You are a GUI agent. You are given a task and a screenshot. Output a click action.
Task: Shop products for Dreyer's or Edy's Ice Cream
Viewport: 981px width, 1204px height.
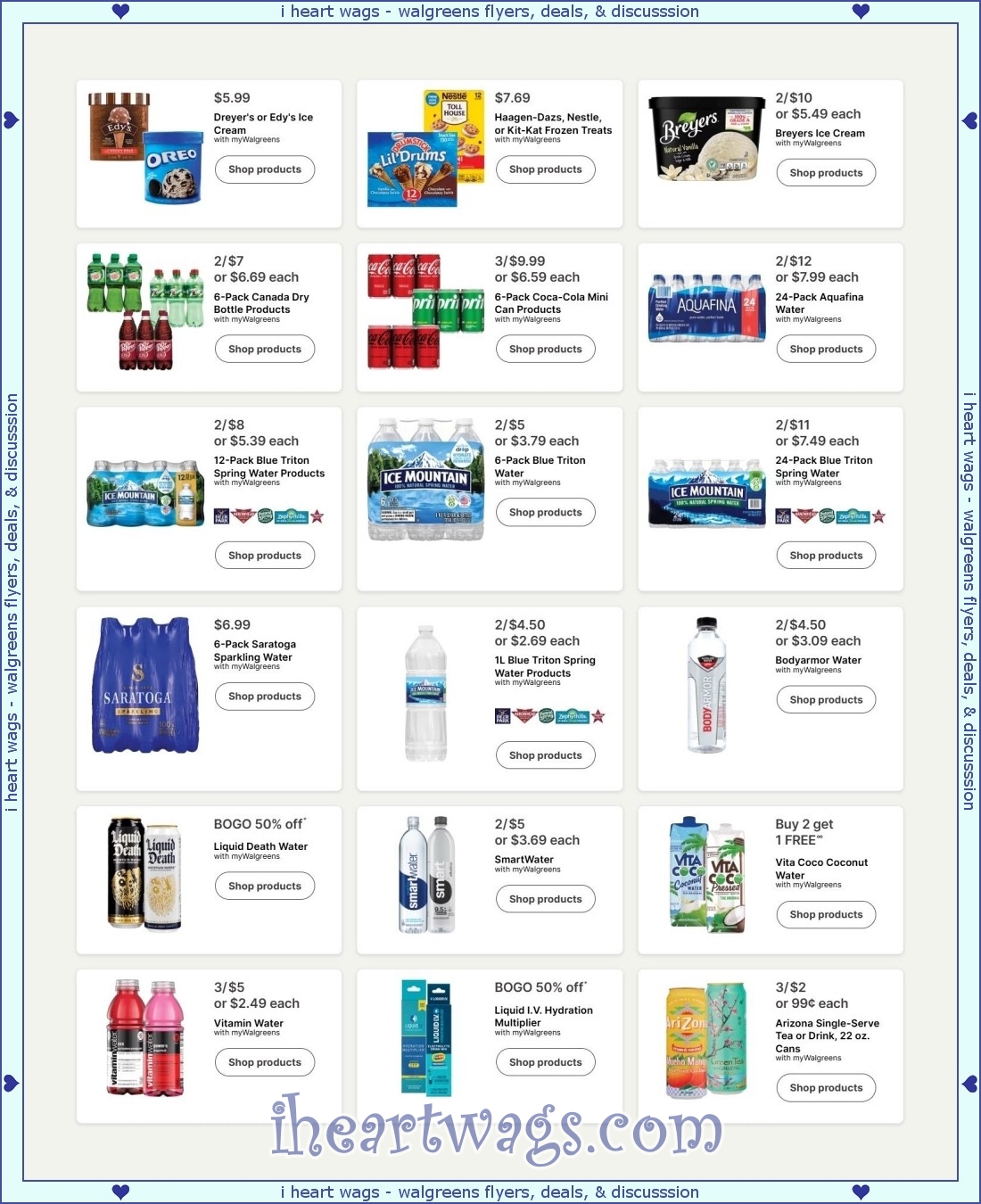pyautogui.click(x=265, y=169)
